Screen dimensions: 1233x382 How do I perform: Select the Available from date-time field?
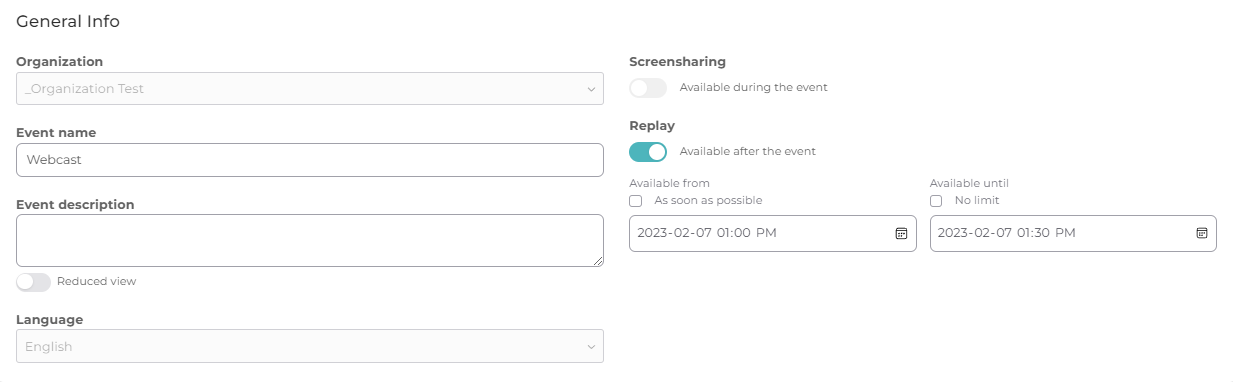[773, 233]
